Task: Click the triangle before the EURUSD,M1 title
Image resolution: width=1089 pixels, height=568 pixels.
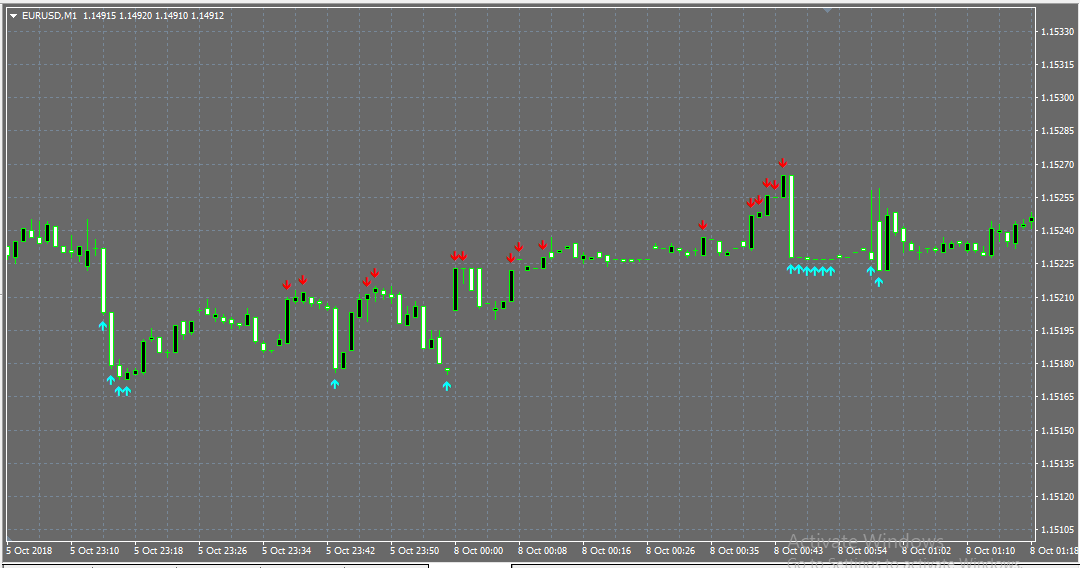Action: (x=14, y=16)
